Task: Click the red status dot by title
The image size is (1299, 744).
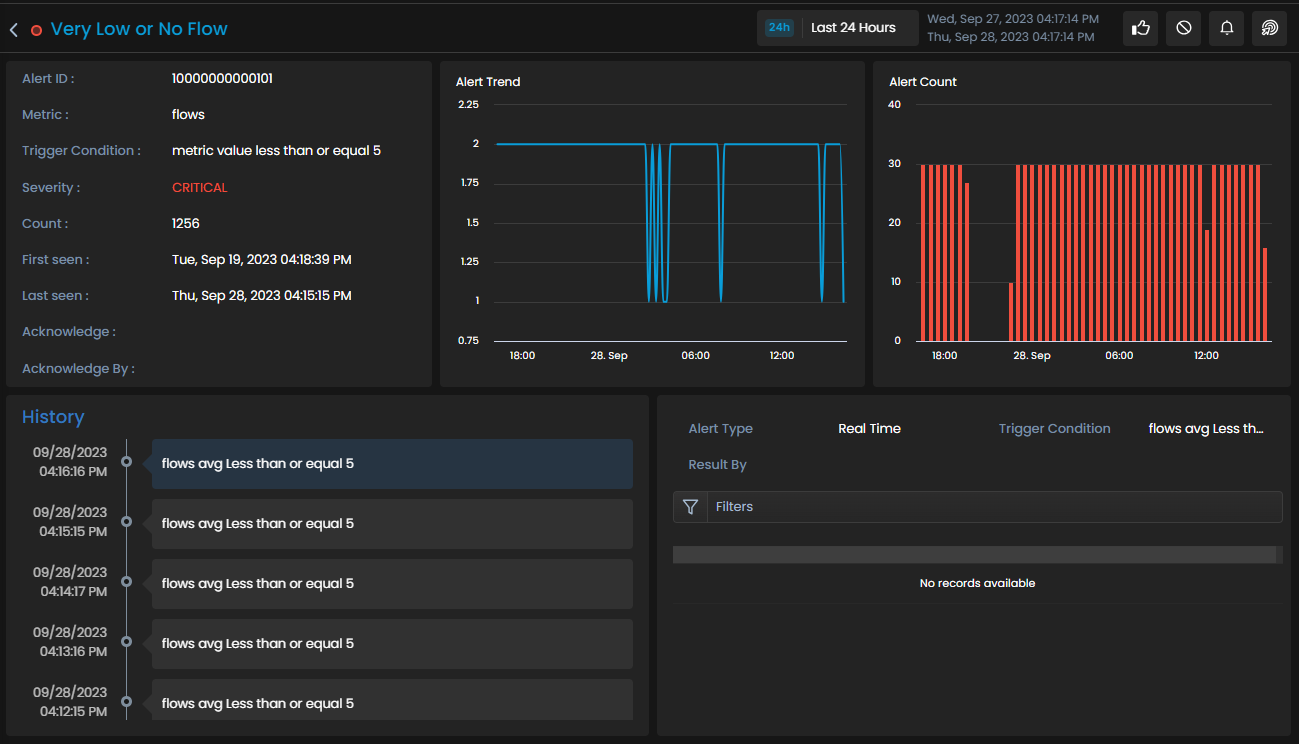Action: click(36, 30)
